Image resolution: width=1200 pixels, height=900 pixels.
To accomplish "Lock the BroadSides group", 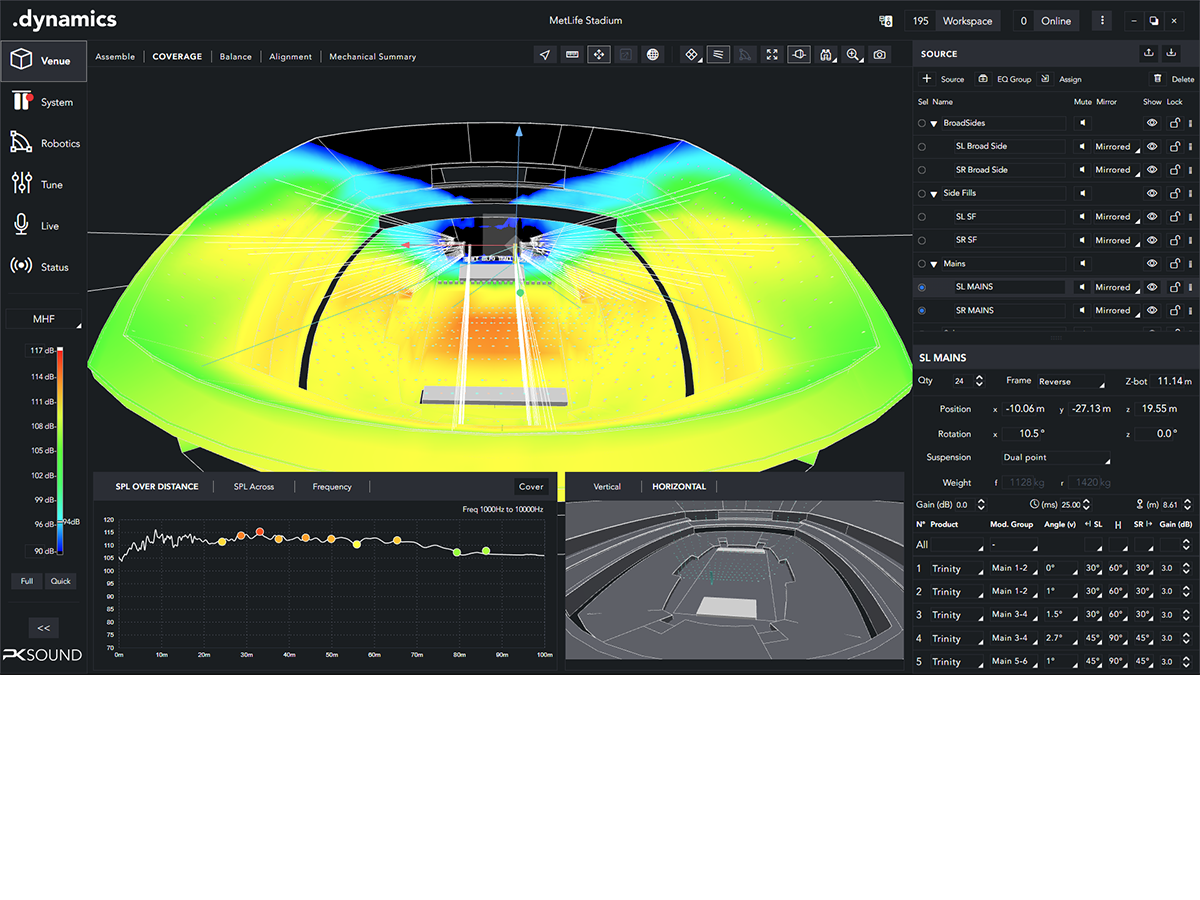I will (1175, 123).
